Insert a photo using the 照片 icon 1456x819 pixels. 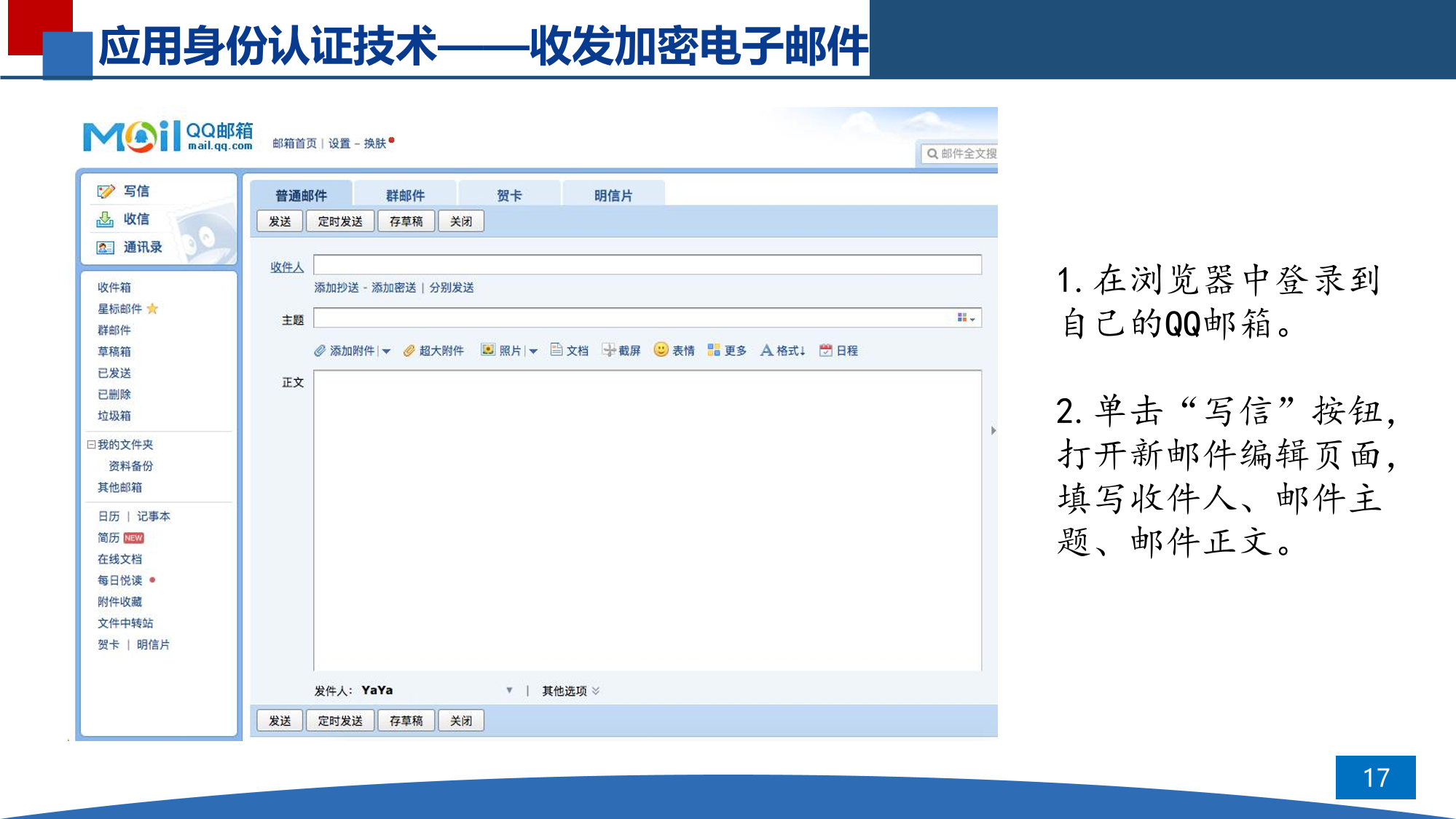point(488,350)
